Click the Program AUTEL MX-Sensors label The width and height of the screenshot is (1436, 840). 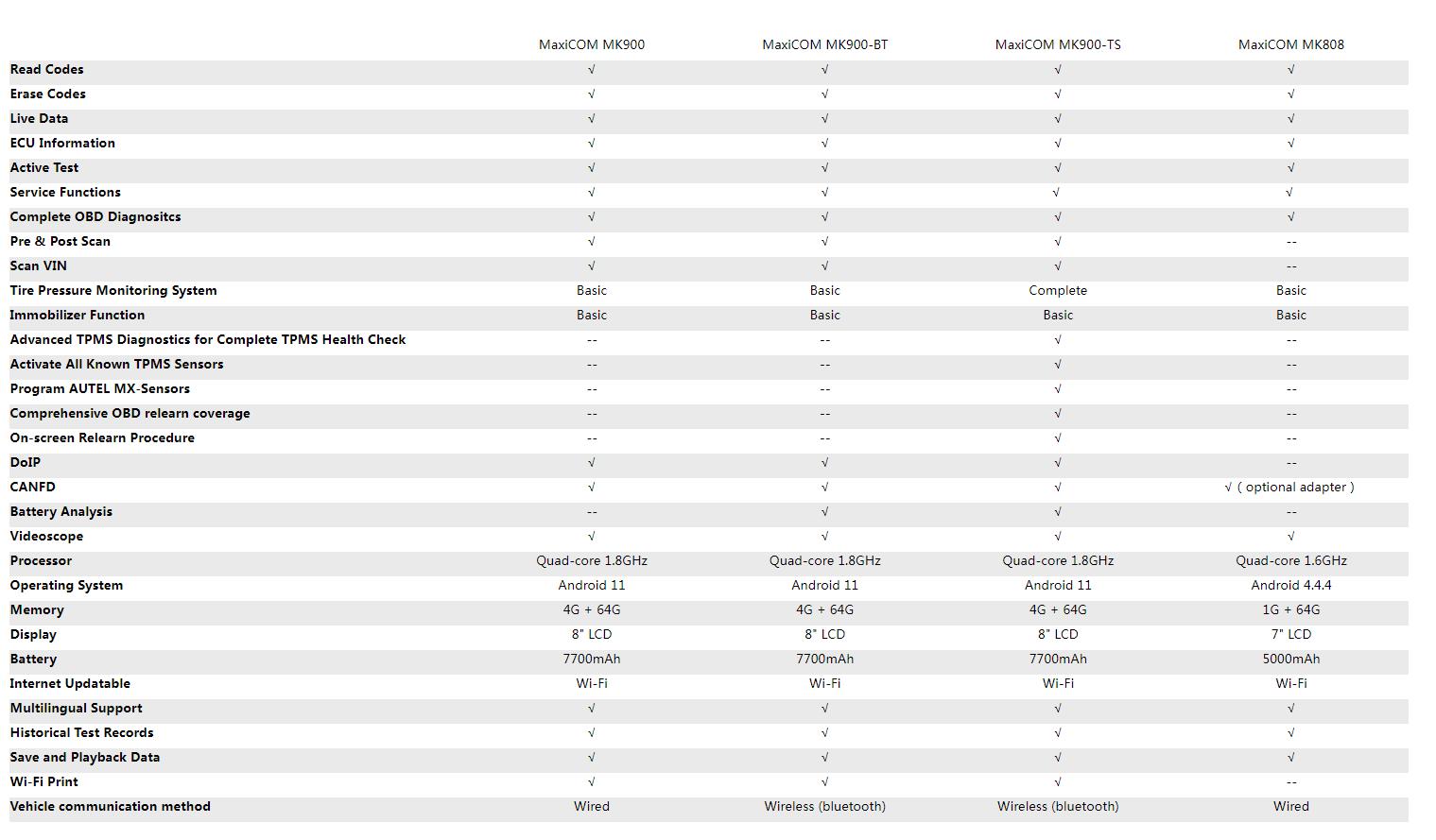[100, 388]
